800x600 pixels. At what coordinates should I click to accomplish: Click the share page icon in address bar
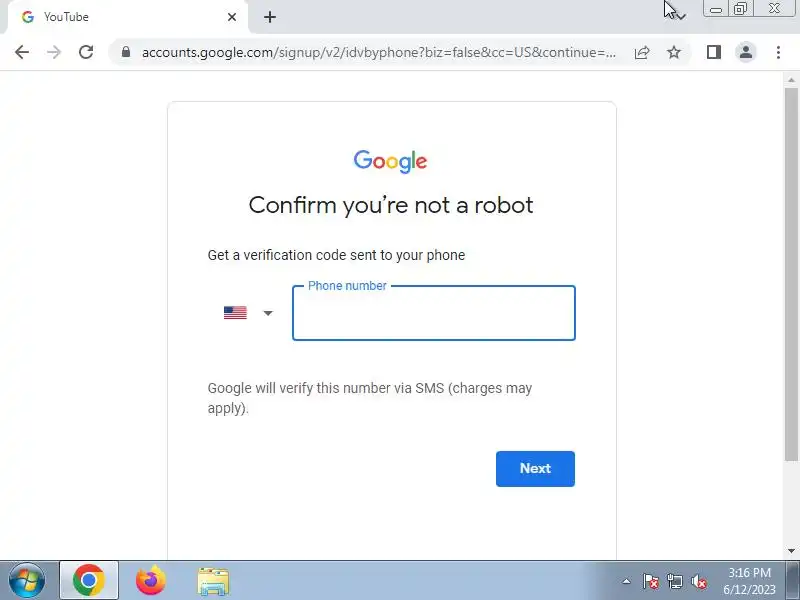642,53
